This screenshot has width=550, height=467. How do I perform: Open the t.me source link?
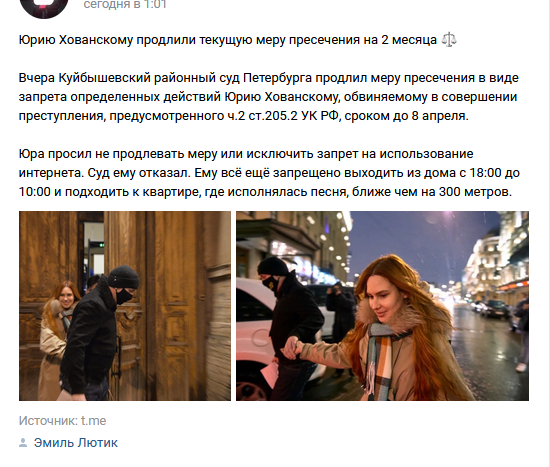coord(93,421)
